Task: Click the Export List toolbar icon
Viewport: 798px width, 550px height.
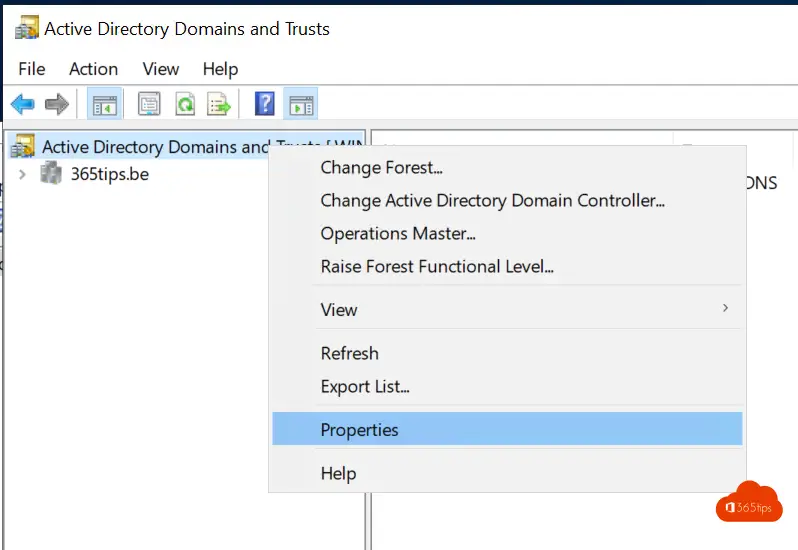Action: 219,104
